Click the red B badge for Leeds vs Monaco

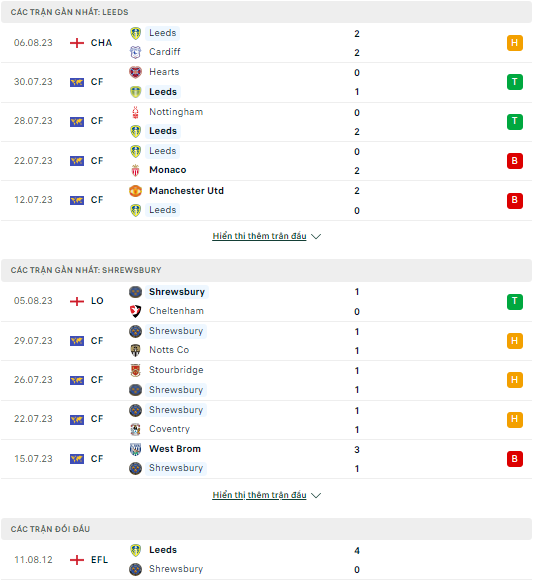(515, 161)
